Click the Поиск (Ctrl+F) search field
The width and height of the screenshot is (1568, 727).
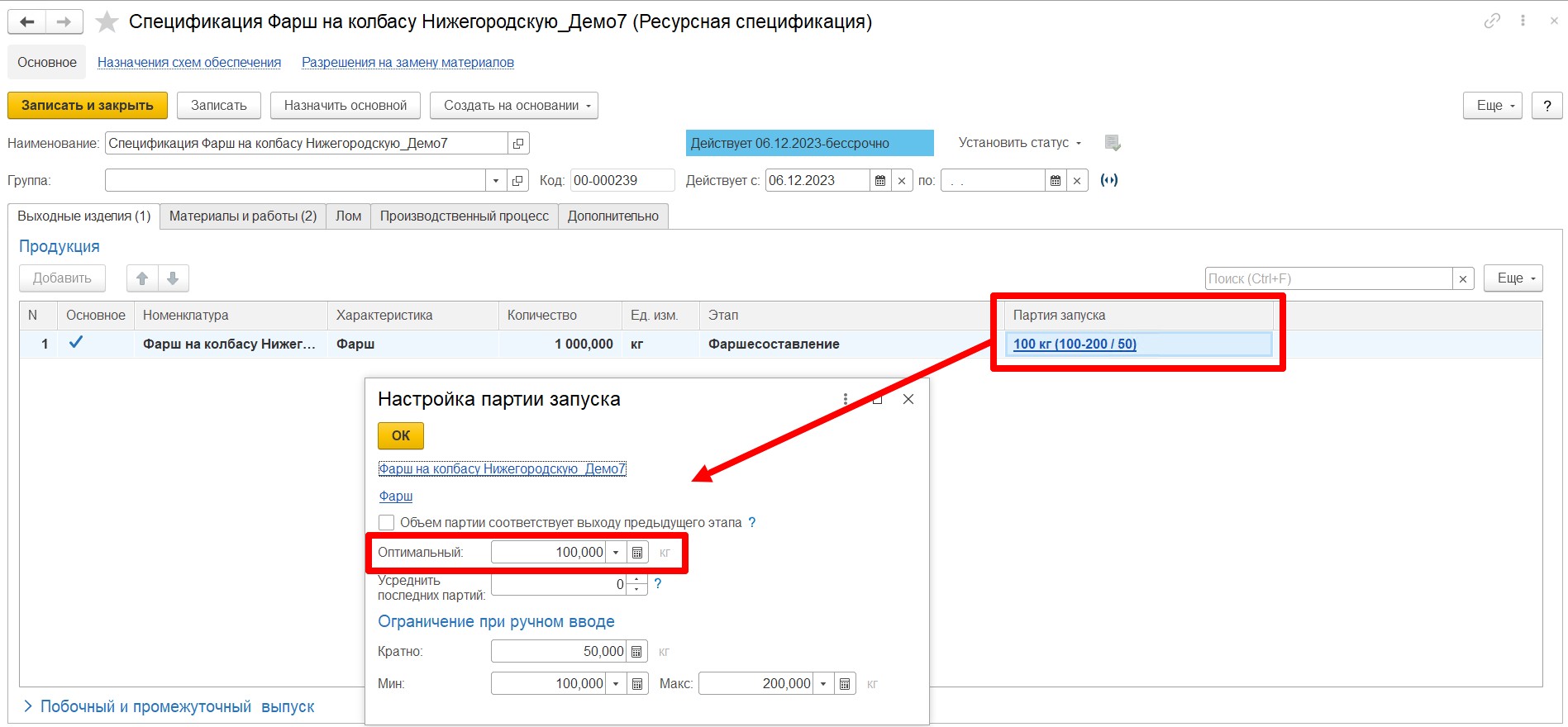tap(1327, 279)
